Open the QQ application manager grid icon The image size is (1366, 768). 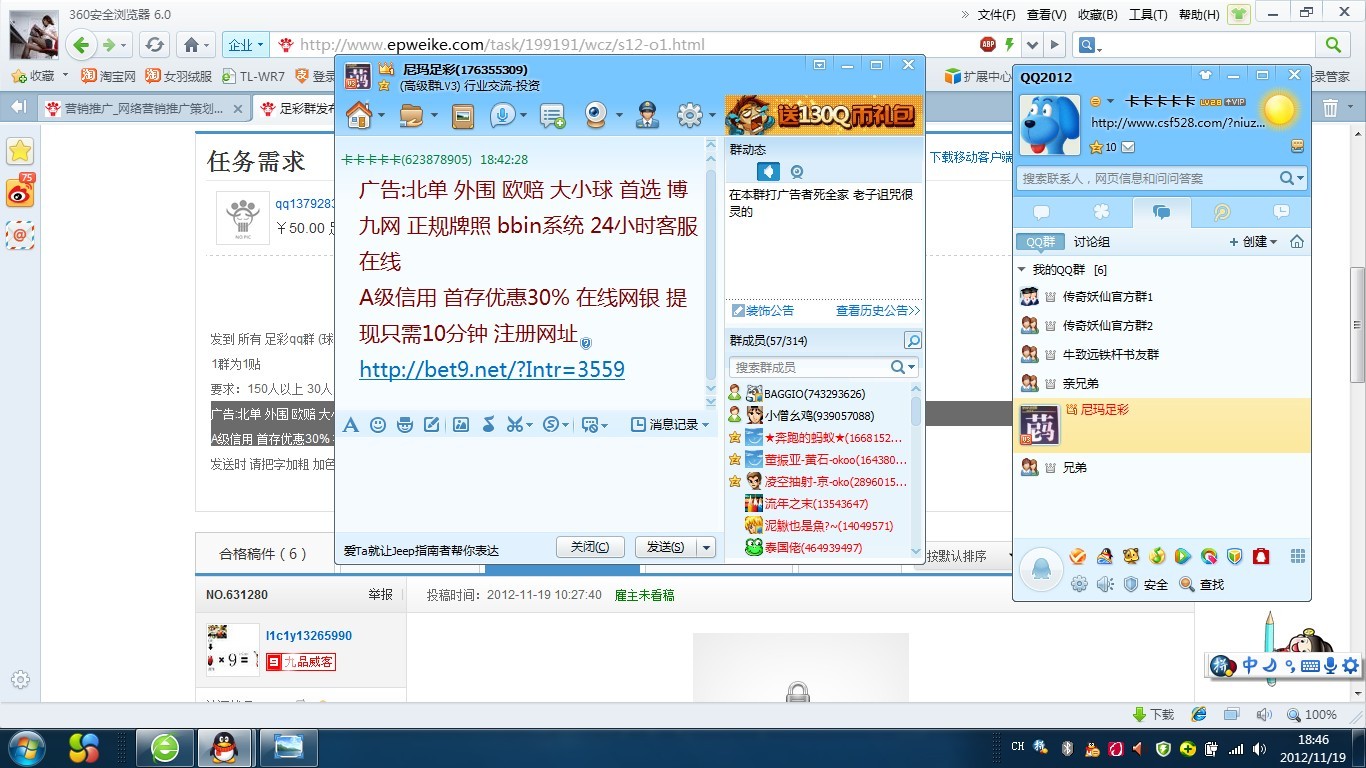coord(1298,557)
